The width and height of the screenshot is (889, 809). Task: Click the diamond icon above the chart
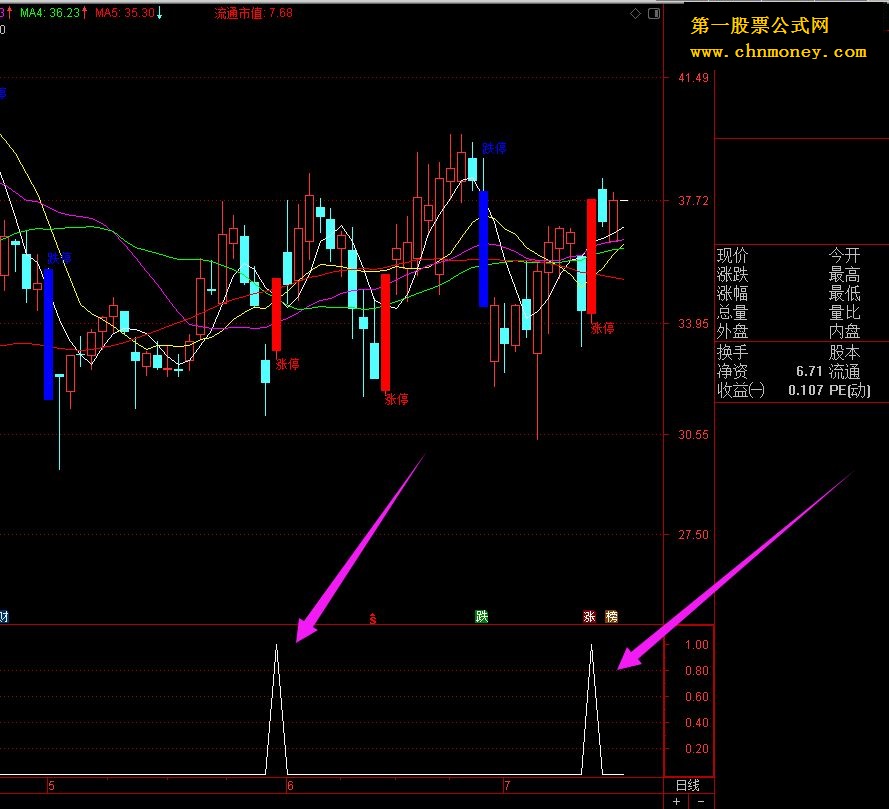[636, 14]
